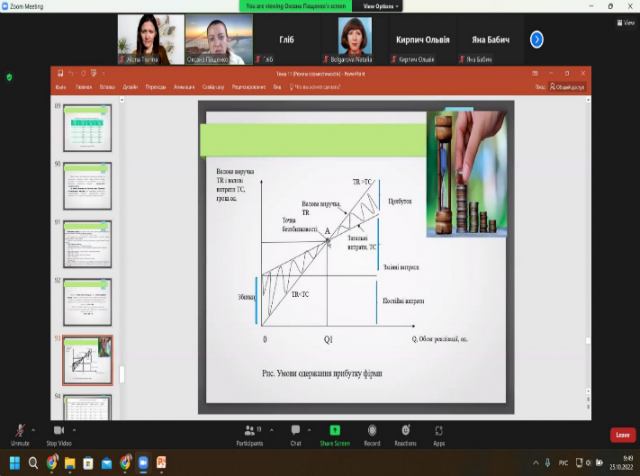Open Microsoft Store from taskbar
Image resolution: width=640 pixels, height=476 pixels.
click(88, 463)
